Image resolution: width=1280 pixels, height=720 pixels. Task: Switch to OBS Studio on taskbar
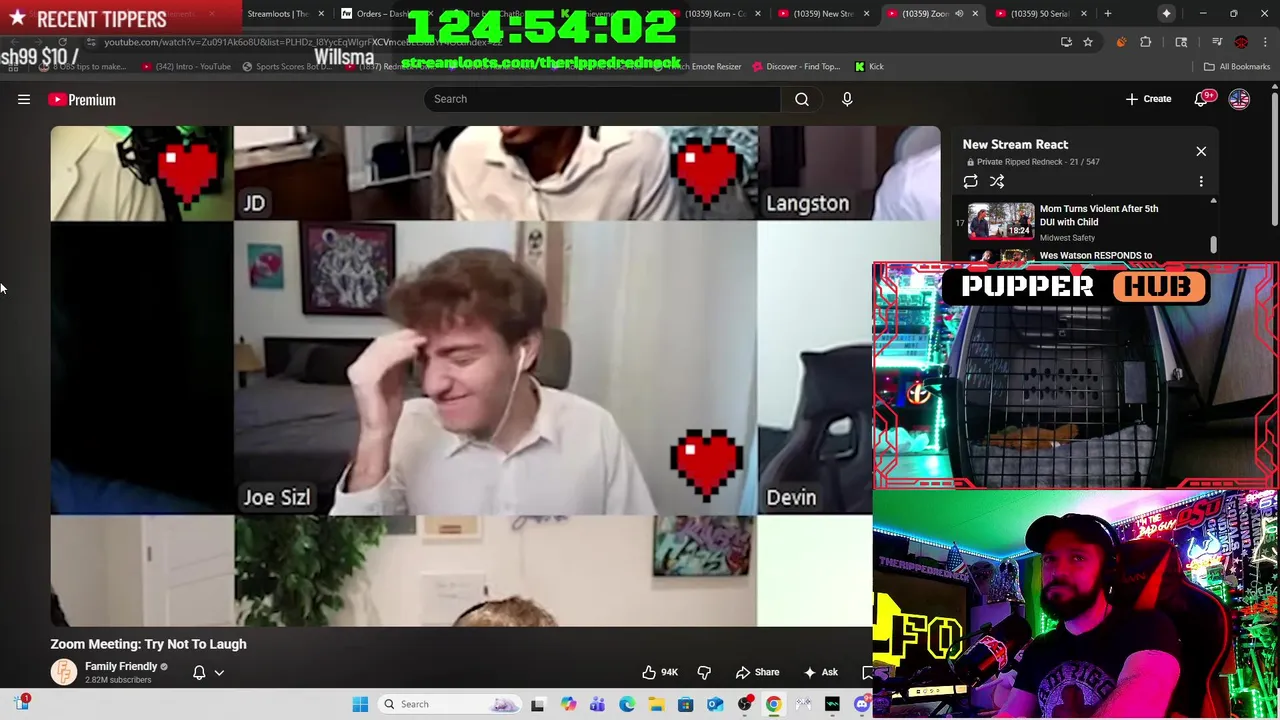tap(744, 704)
